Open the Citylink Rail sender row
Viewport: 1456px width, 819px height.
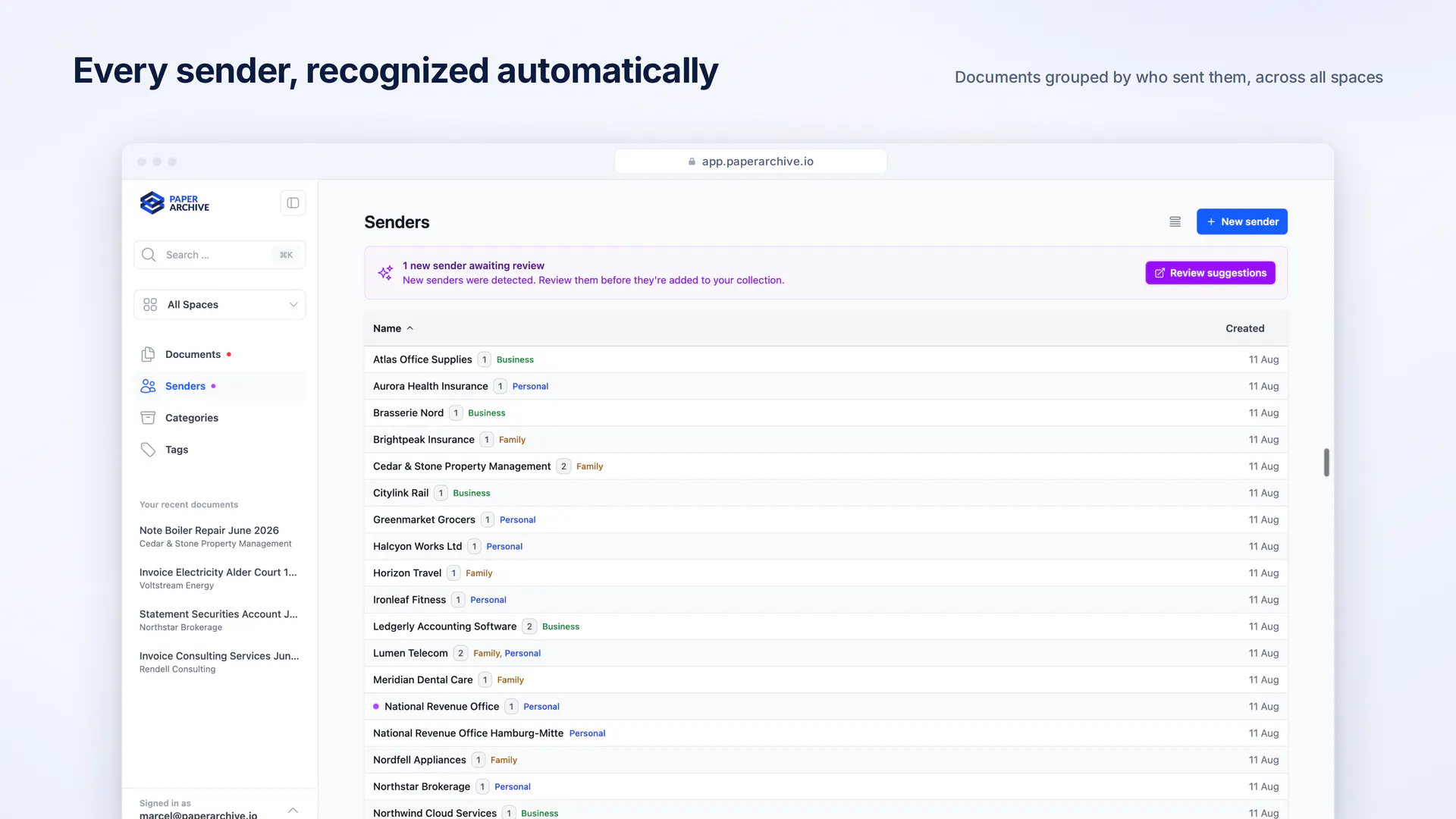coord(826,493)
